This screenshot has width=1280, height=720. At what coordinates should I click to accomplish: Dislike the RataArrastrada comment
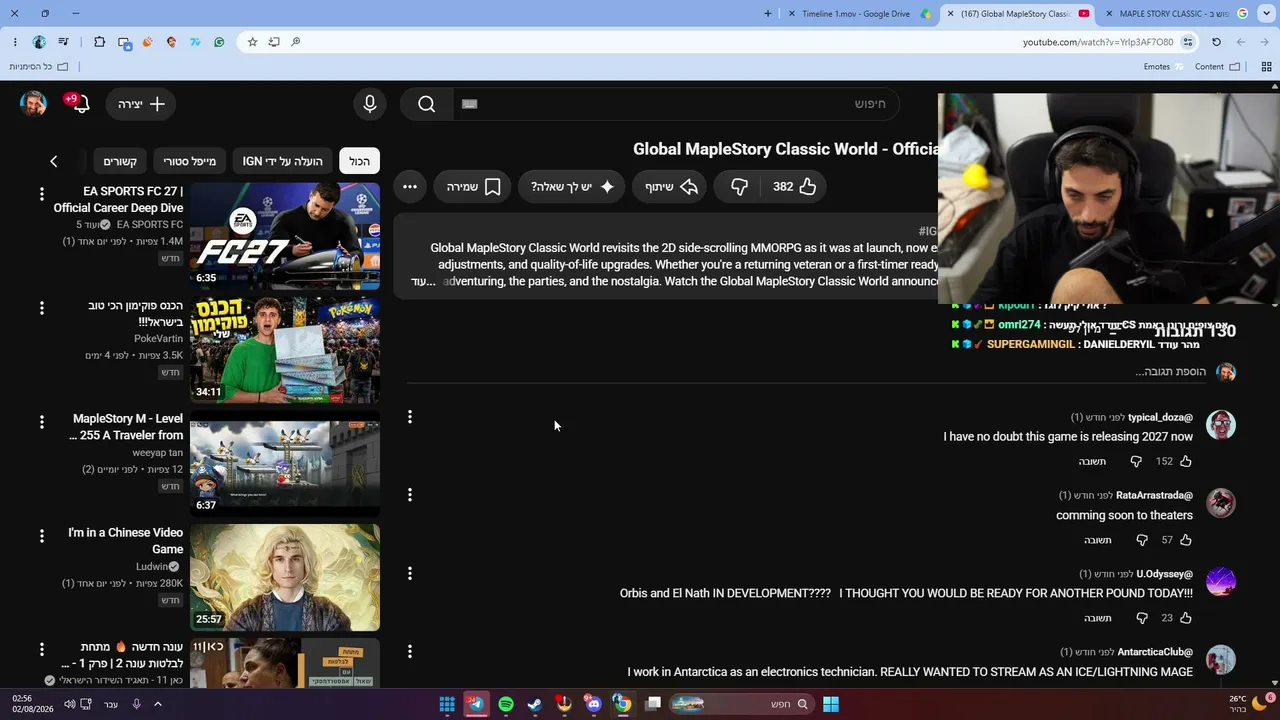coord(1142,540)
